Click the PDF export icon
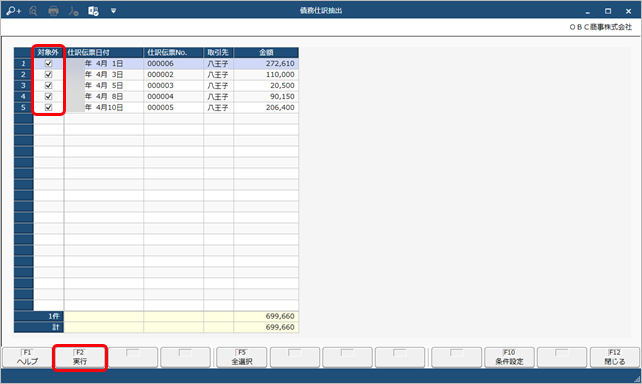642x384 pixels. pyautogui.click(x=73, y=11)
